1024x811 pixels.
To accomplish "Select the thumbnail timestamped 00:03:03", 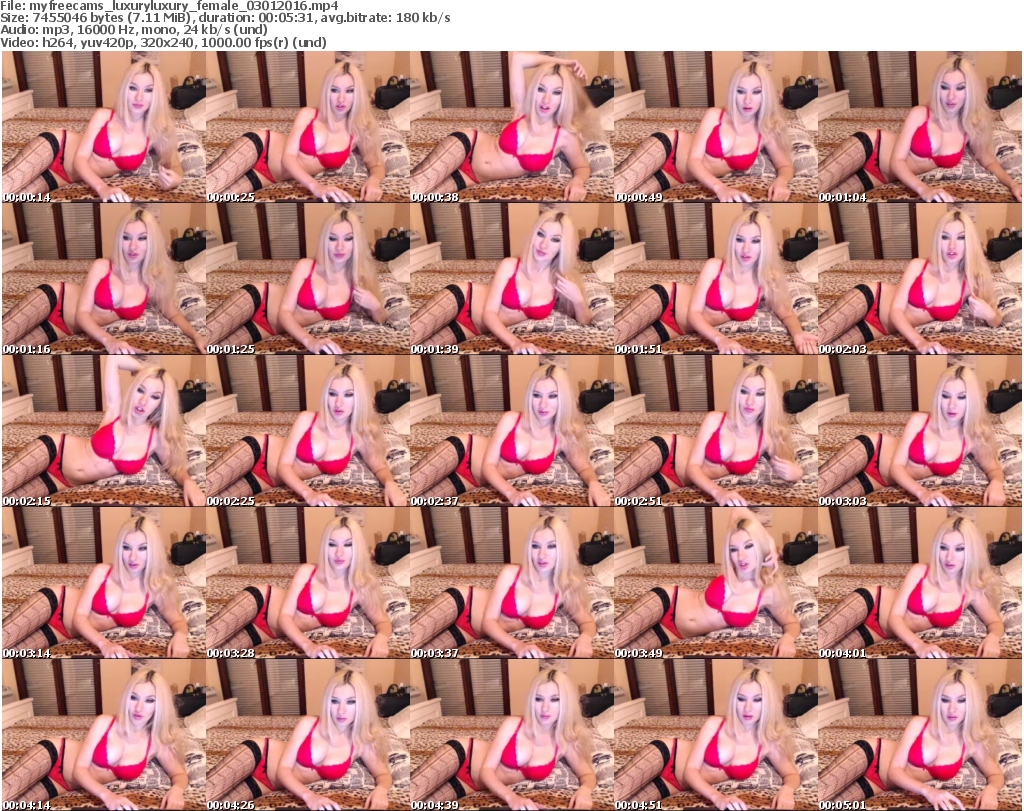I will coord(920,431).
